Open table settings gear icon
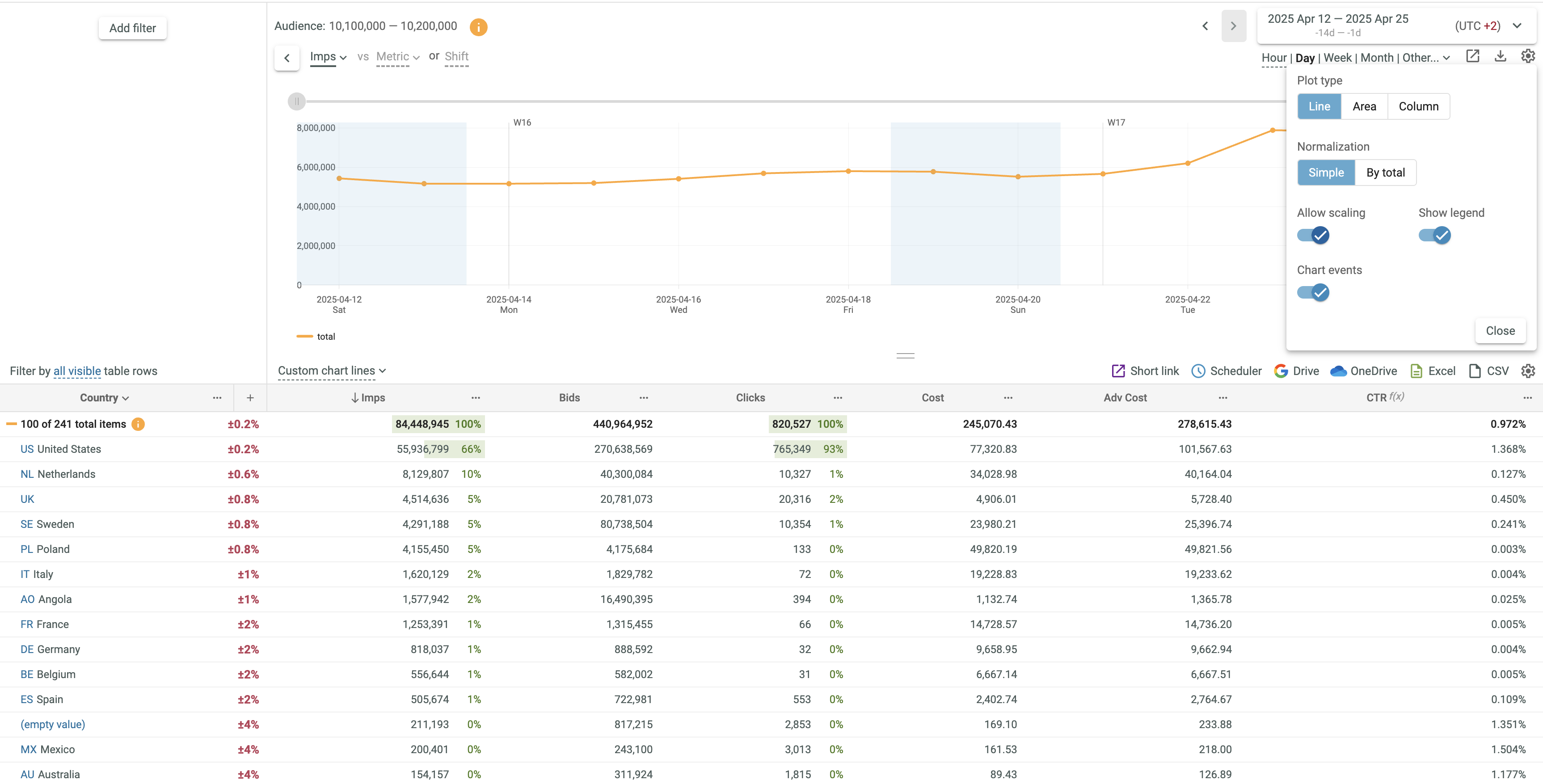The image size is (1543, 784). pos(1527,371)
